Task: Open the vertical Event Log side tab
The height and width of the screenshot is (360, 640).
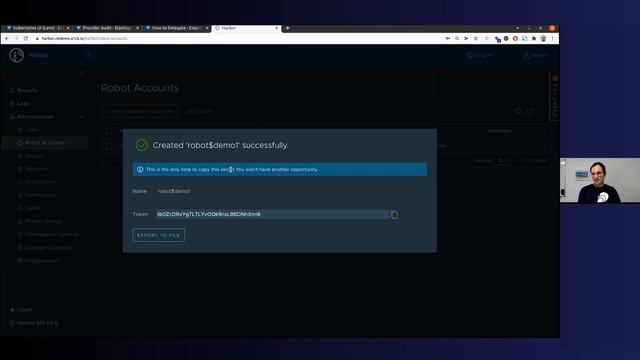Action: [555, 97]
